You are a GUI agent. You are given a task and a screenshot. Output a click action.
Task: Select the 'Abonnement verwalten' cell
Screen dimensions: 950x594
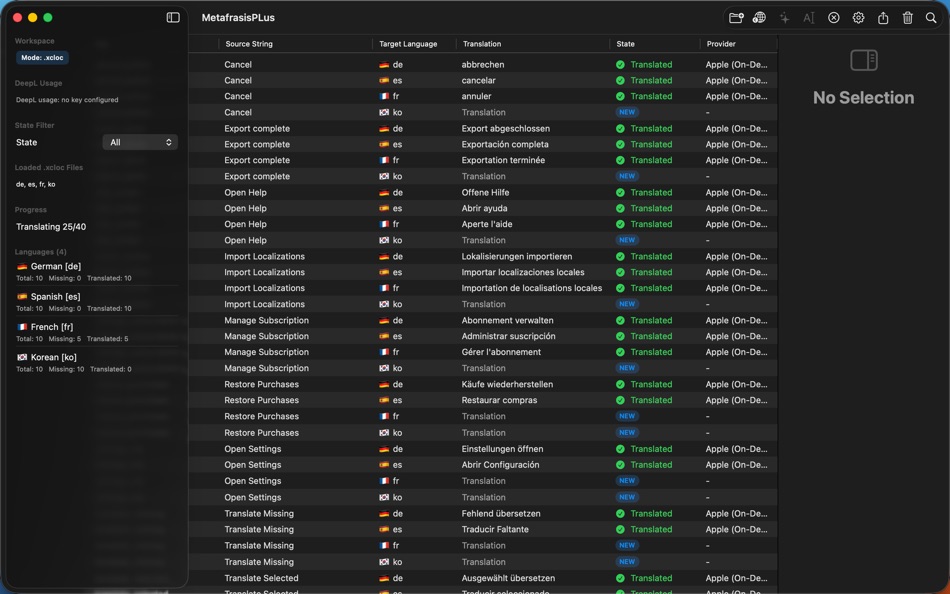(507, 320)
